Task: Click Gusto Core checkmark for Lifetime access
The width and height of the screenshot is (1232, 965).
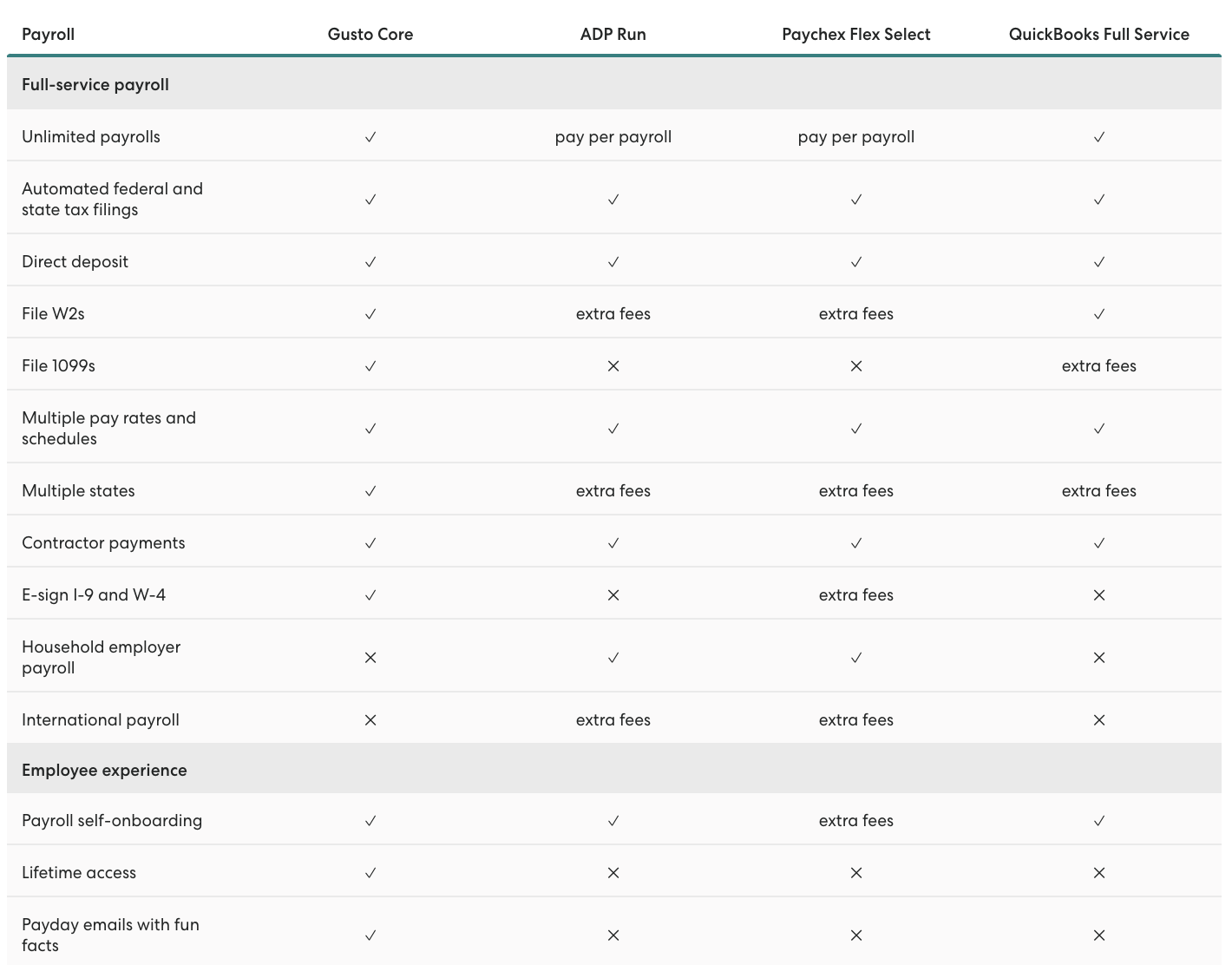Action: 370,873
